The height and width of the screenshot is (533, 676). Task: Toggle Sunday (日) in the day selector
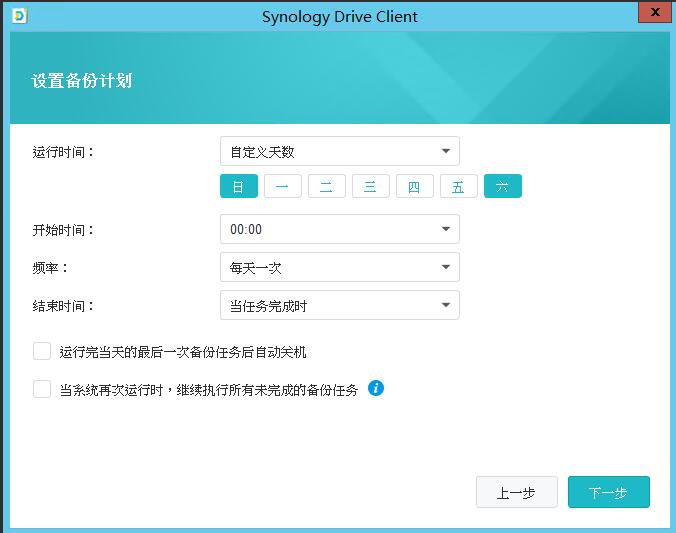tap(238, 186)
